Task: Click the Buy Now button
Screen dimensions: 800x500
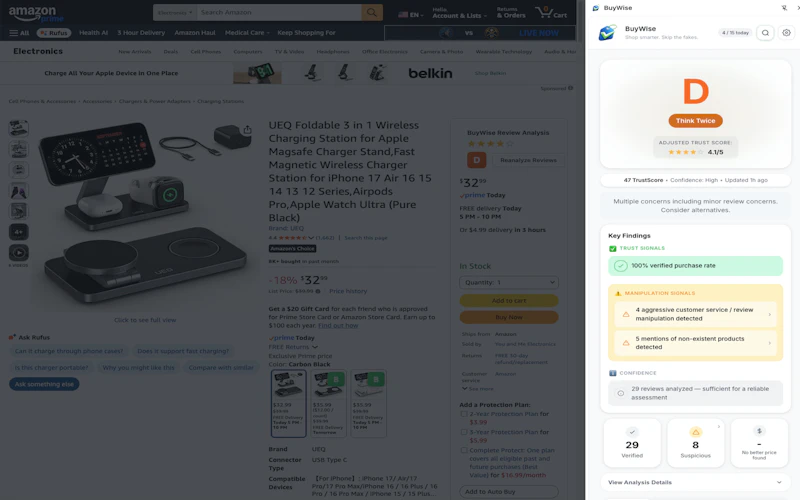Action: pos(509,317)
